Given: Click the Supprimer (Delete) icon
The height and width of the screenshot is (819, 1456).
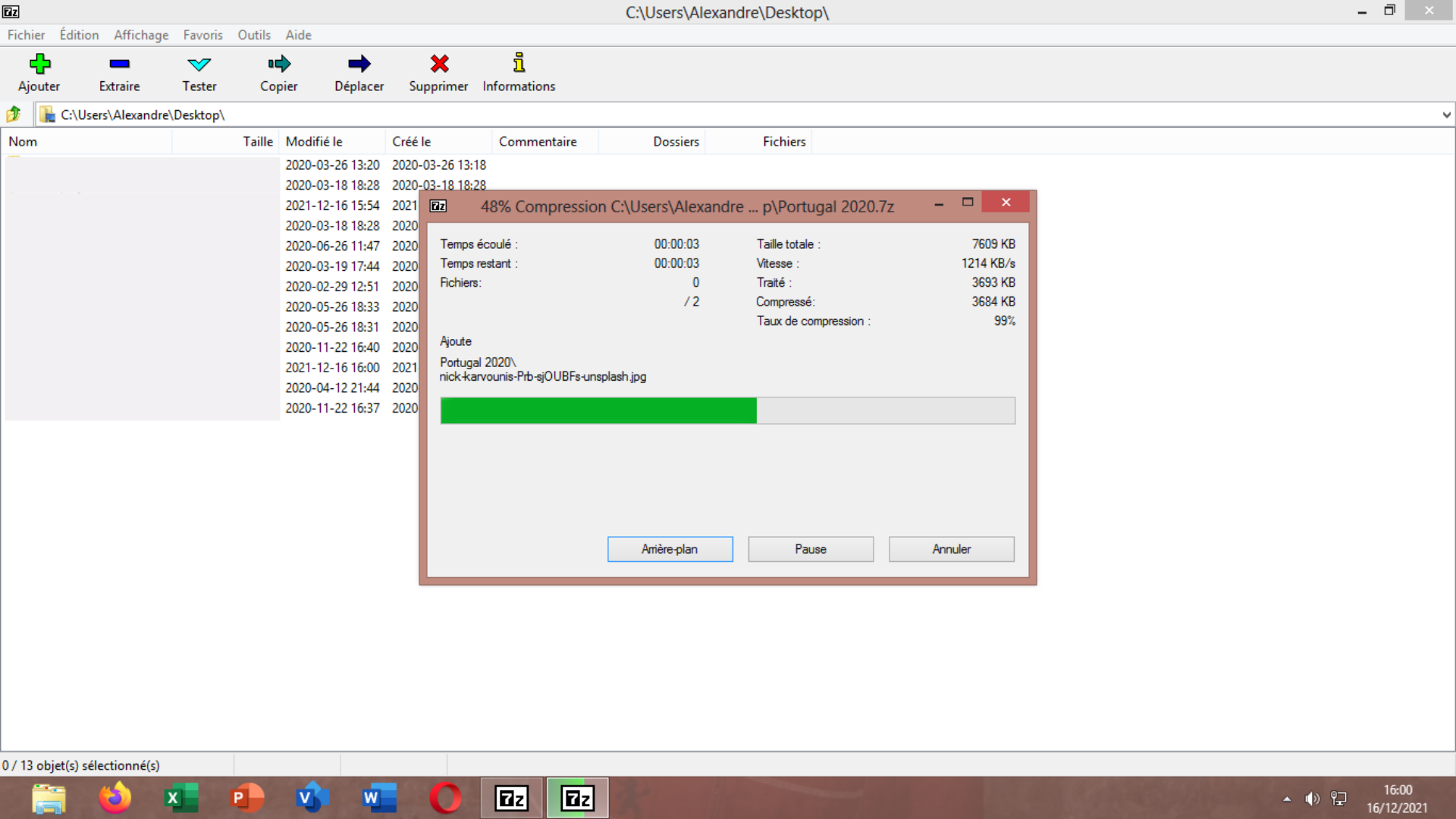Looking at the screenshot, I should [x=438, y=72].
